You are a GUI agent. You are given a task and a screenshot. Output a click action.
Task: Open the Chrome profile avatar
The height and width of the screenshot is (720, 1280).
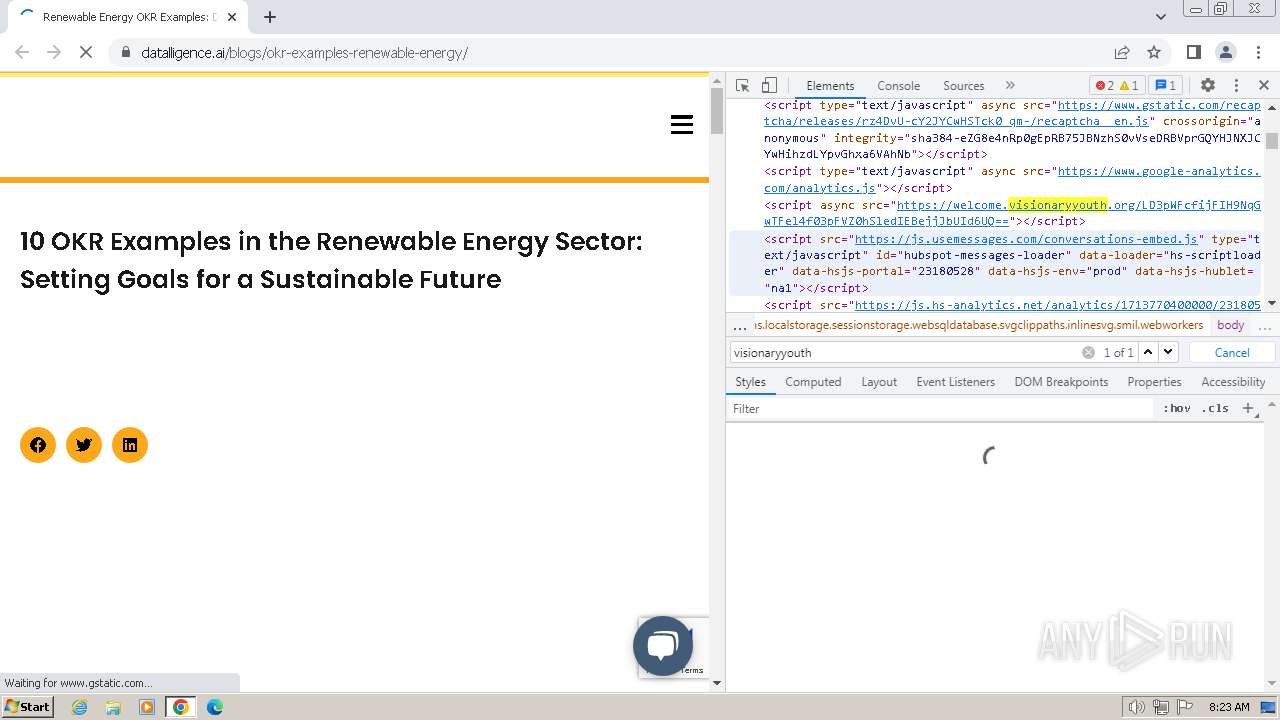1226,52
